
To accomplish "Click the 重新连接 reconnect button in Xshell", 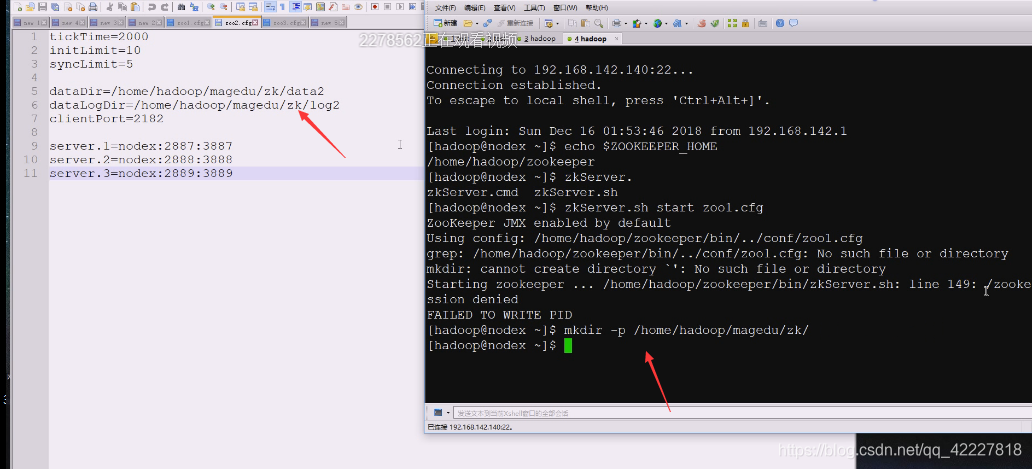I will tap(515, 23).
